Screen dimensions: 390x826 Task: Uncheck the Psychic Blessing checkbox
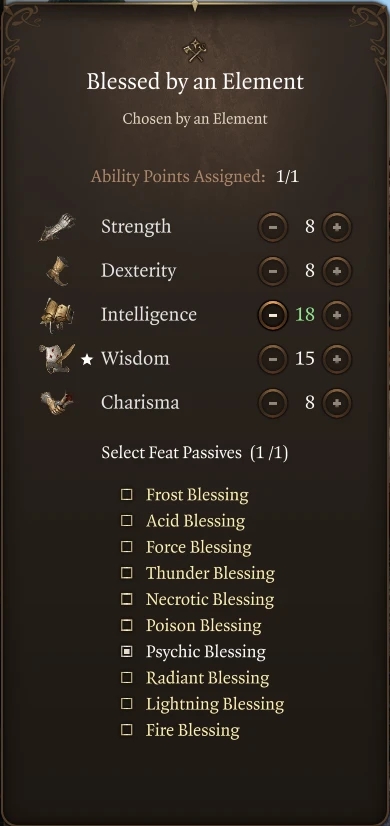click(x=126, y=652)
